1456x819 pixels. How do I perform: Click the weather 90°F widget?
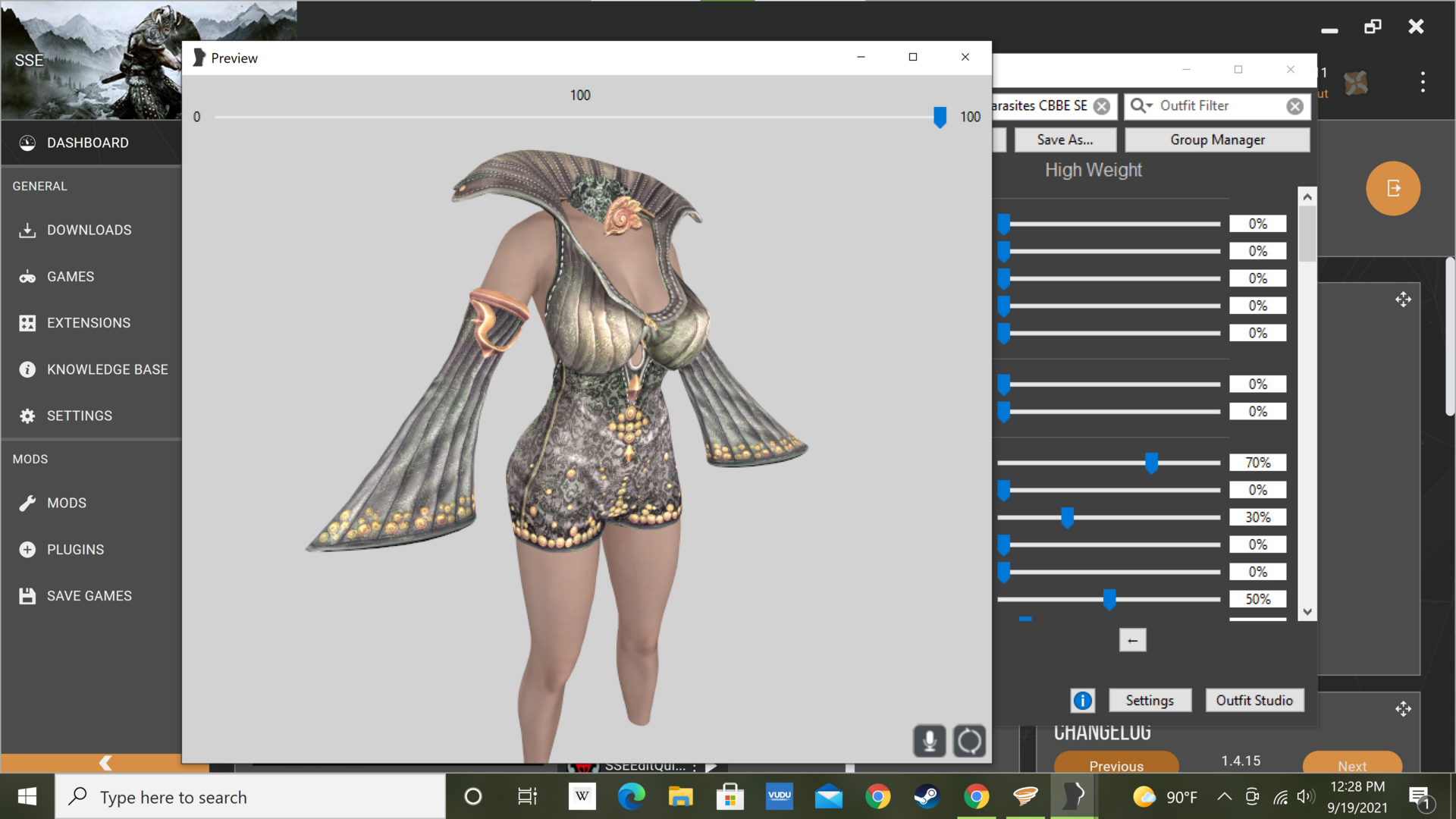tap(1165, 797)
